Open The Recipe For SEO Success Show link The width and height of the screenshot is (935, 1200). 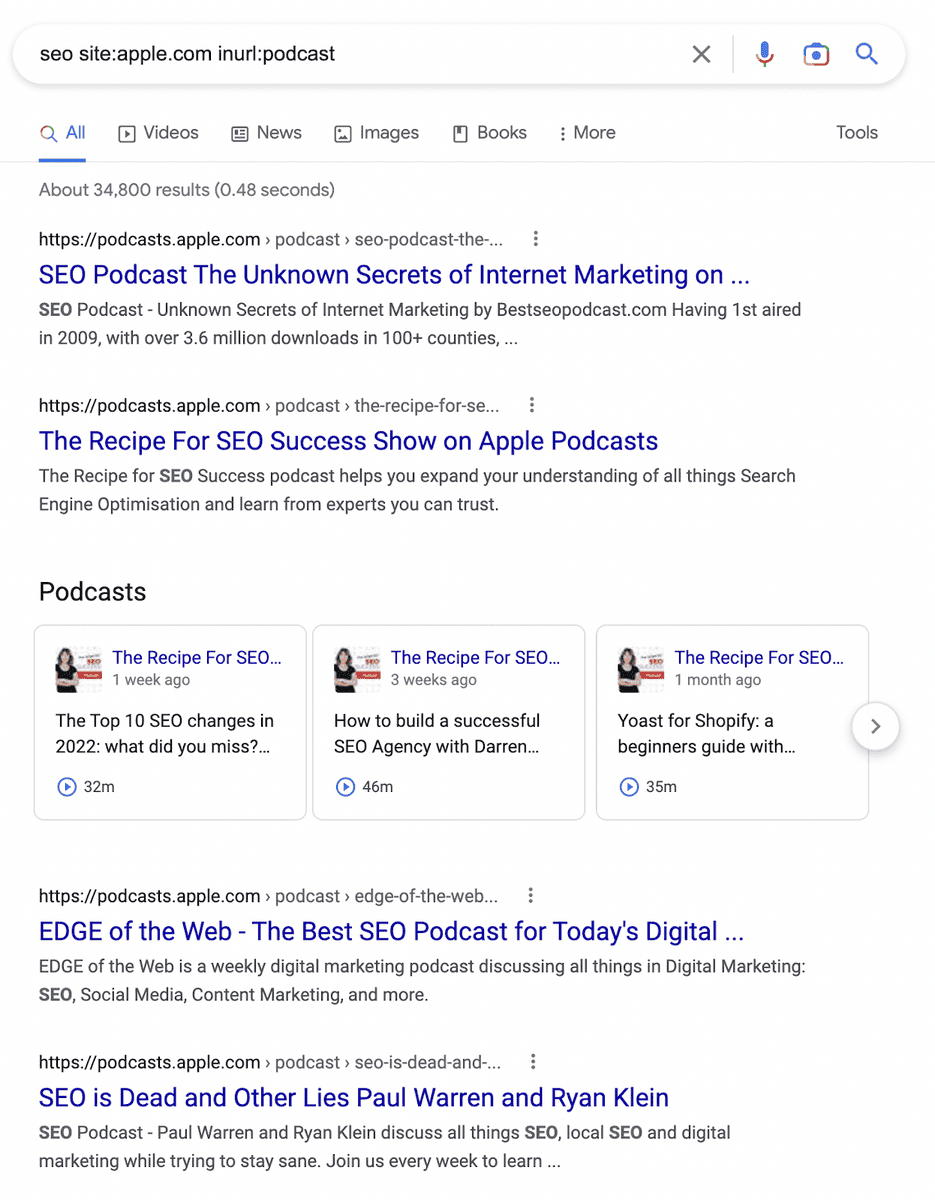tap(348, 441)
